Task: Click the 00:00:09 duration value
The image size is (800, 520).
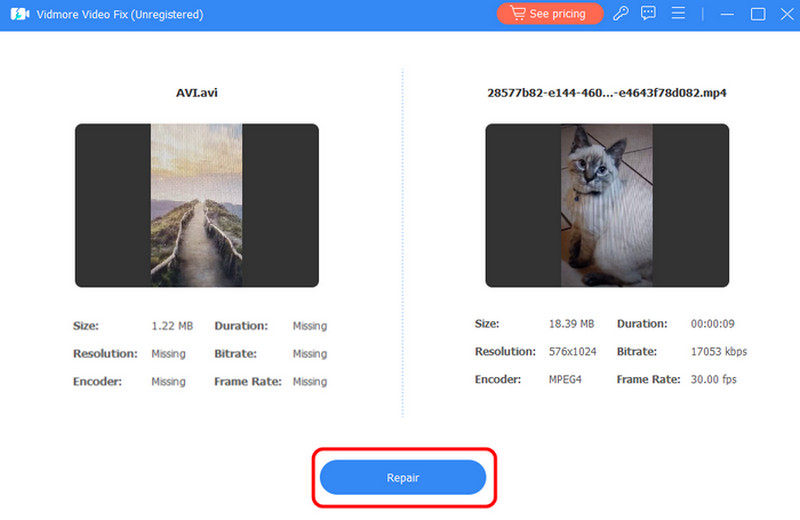Action: [714, 324]
